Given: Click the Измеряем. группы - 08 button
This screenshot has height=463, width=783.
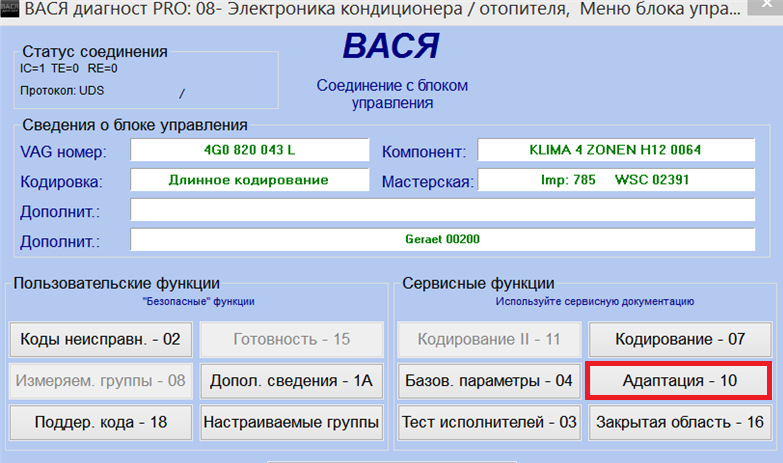Looking at the screenshot, I should click(x=101, y=381).
